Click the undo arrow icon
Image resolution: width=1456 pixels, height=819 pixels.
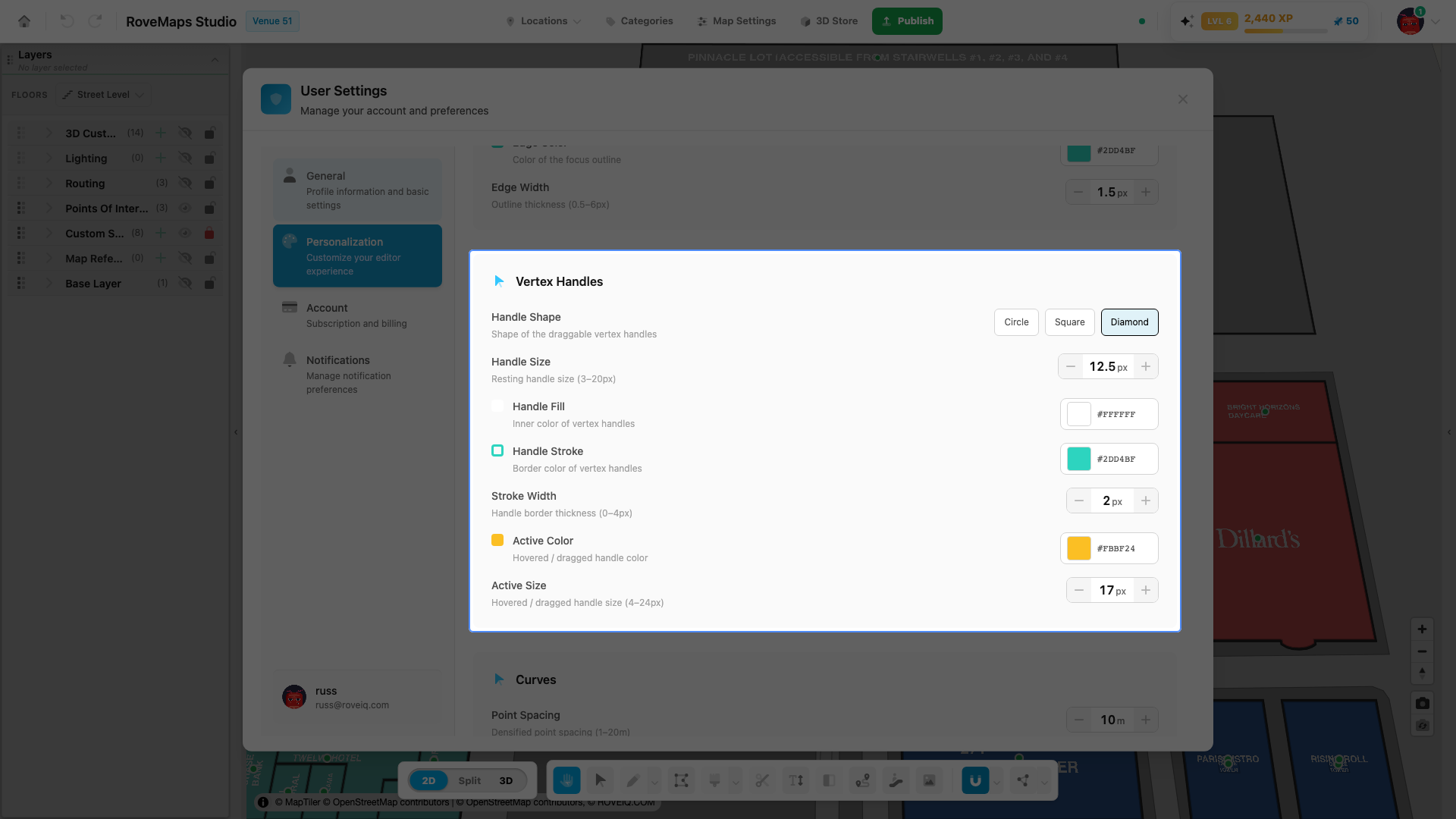click(x=67, y=21)
